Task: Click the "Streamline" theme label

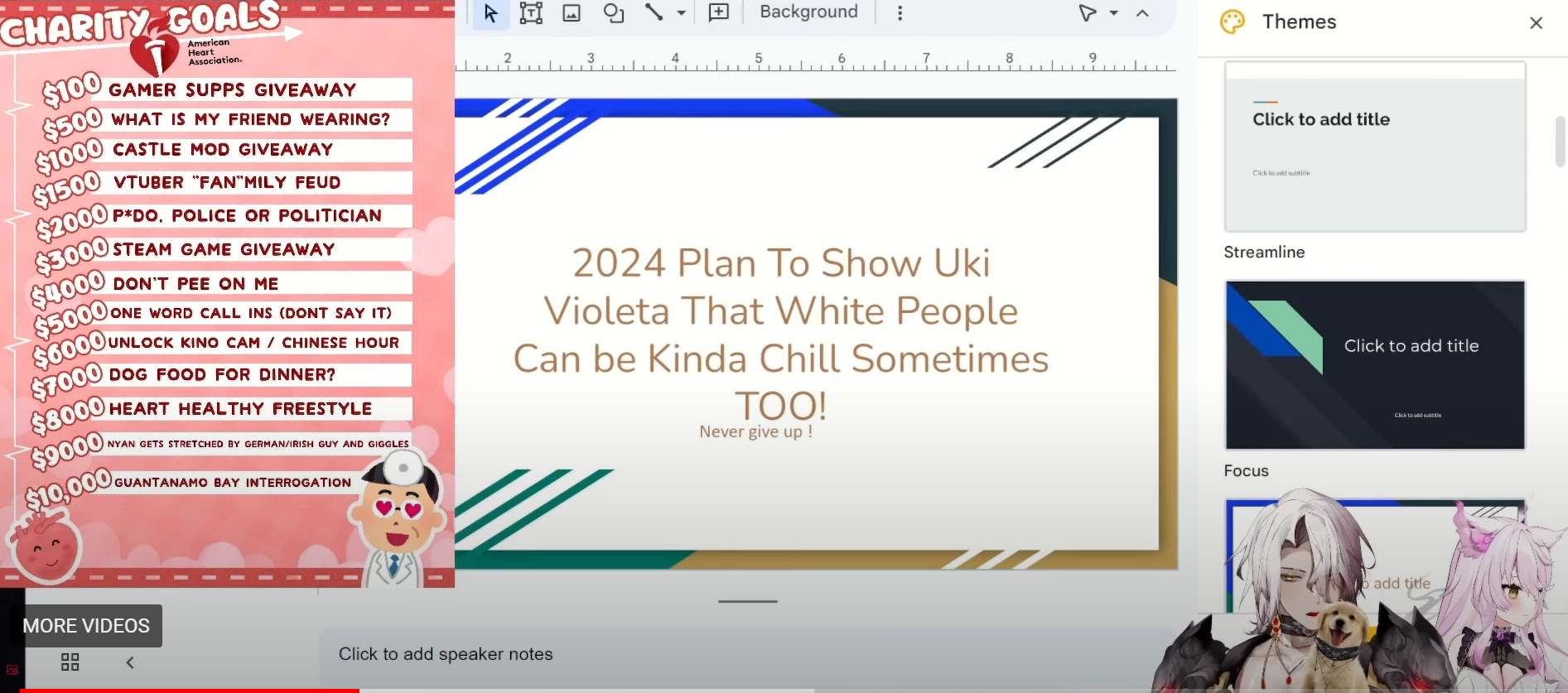Action: [1264, 253]
